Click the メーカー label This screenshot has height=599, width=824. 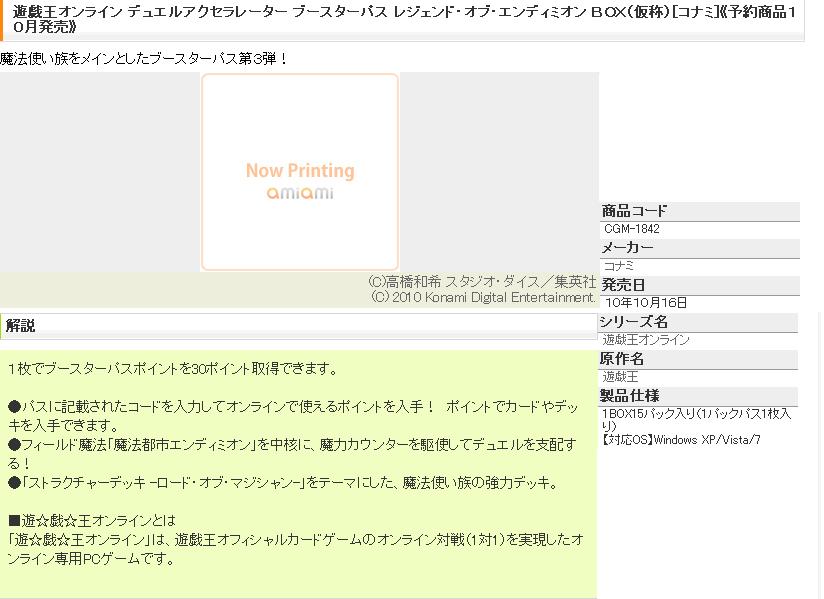[x=627, y=247]
